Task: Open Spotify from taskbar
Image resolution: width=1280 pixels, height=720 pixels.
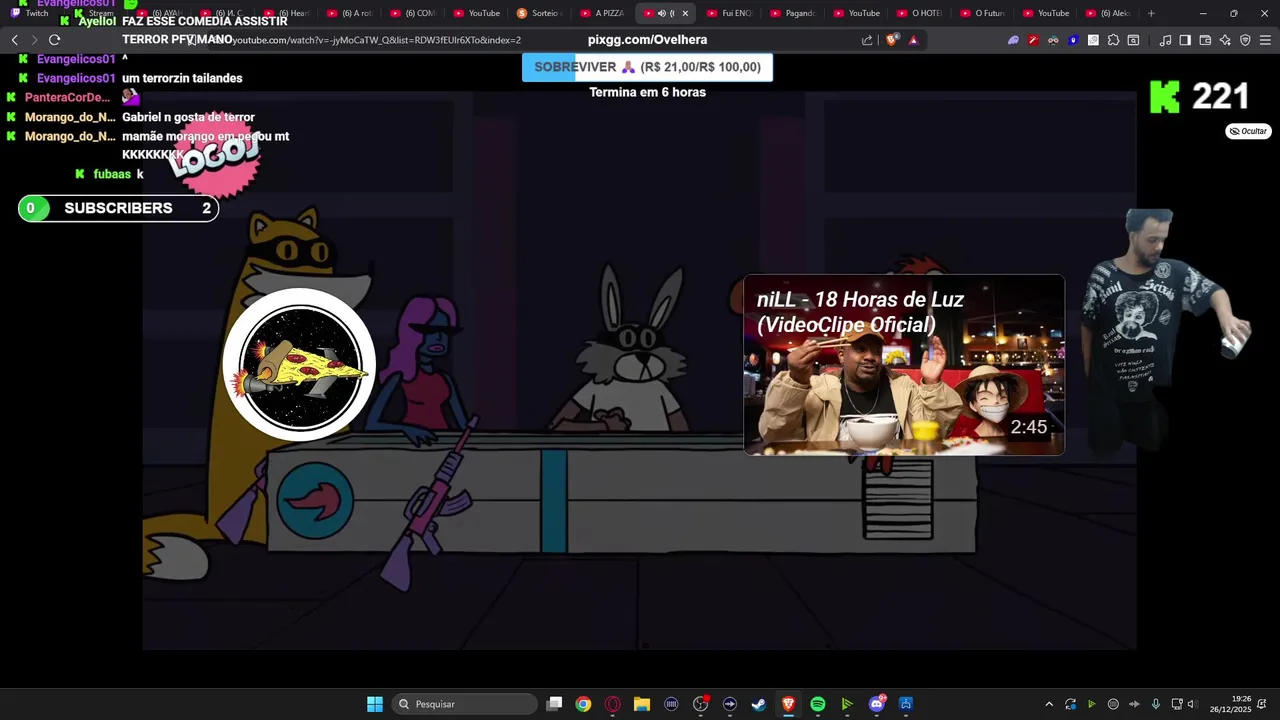Action: [x=818, y=704]
